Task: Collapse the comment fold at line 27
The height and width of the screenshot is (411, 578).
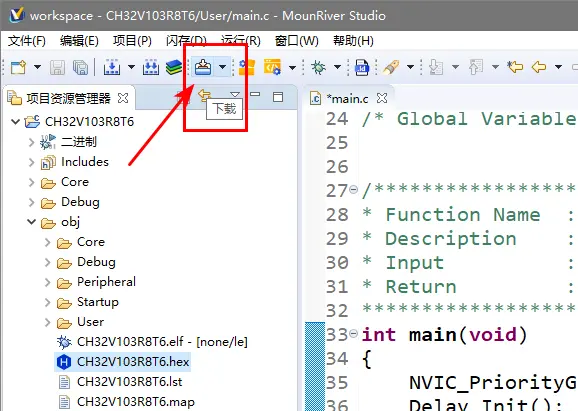Action: (353, 190)
